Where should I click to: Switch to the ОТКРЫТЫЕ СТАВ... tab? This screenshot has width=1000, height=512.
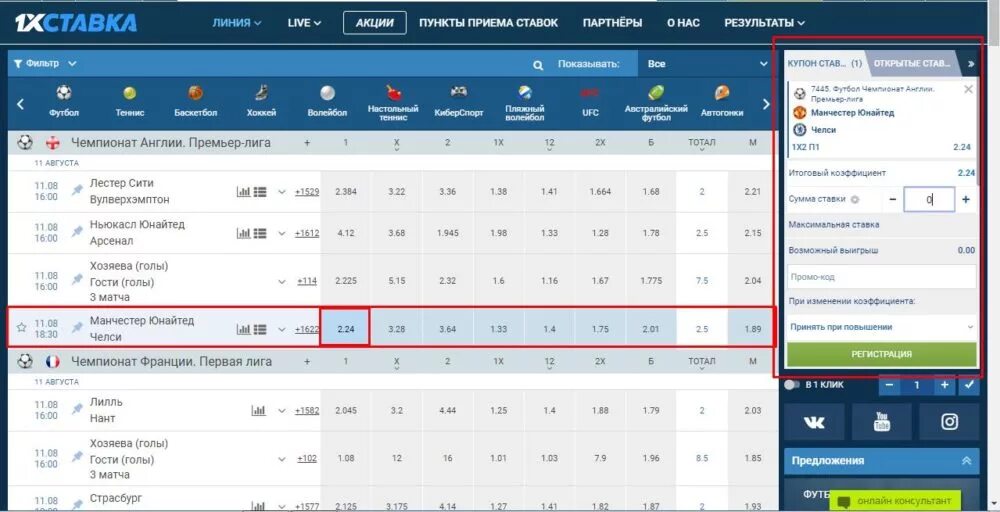[913, 64]
